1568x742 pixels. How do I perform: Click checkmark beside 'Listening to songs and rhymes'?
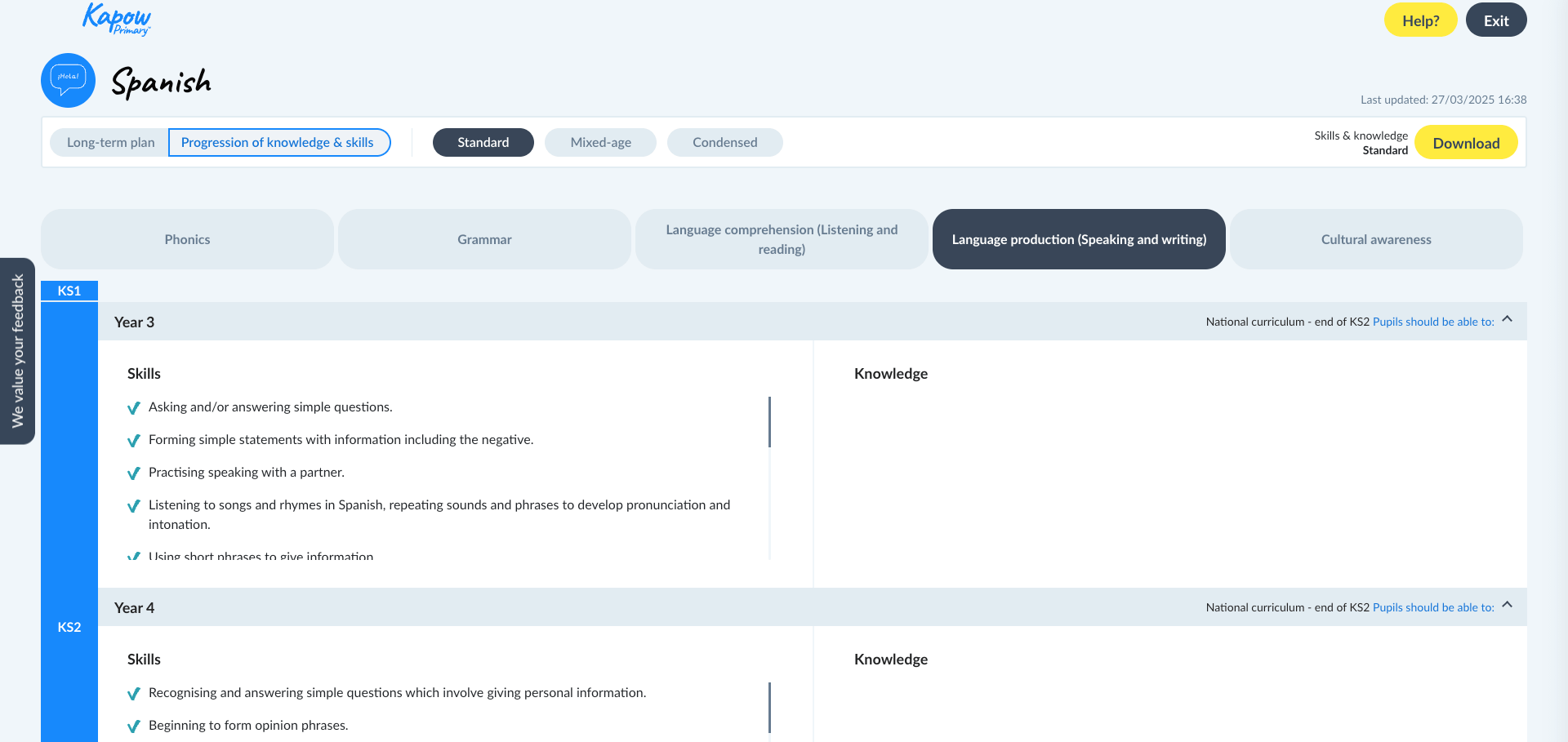click(x=134, y=506)
